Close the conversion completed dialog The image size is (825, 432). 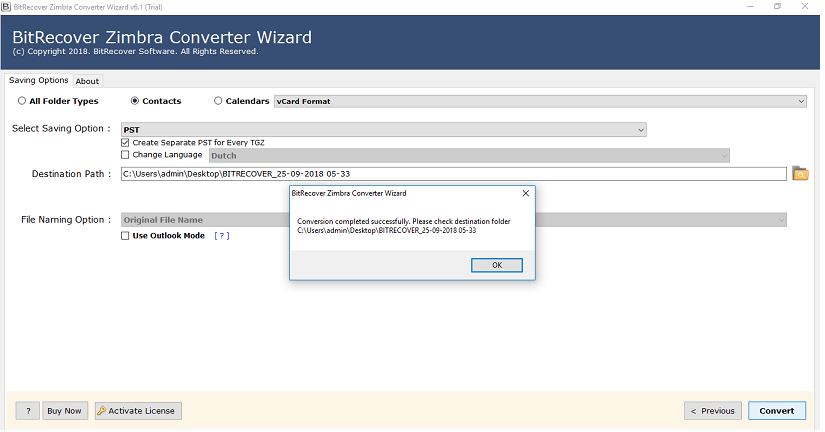click(x=525, y=193)
